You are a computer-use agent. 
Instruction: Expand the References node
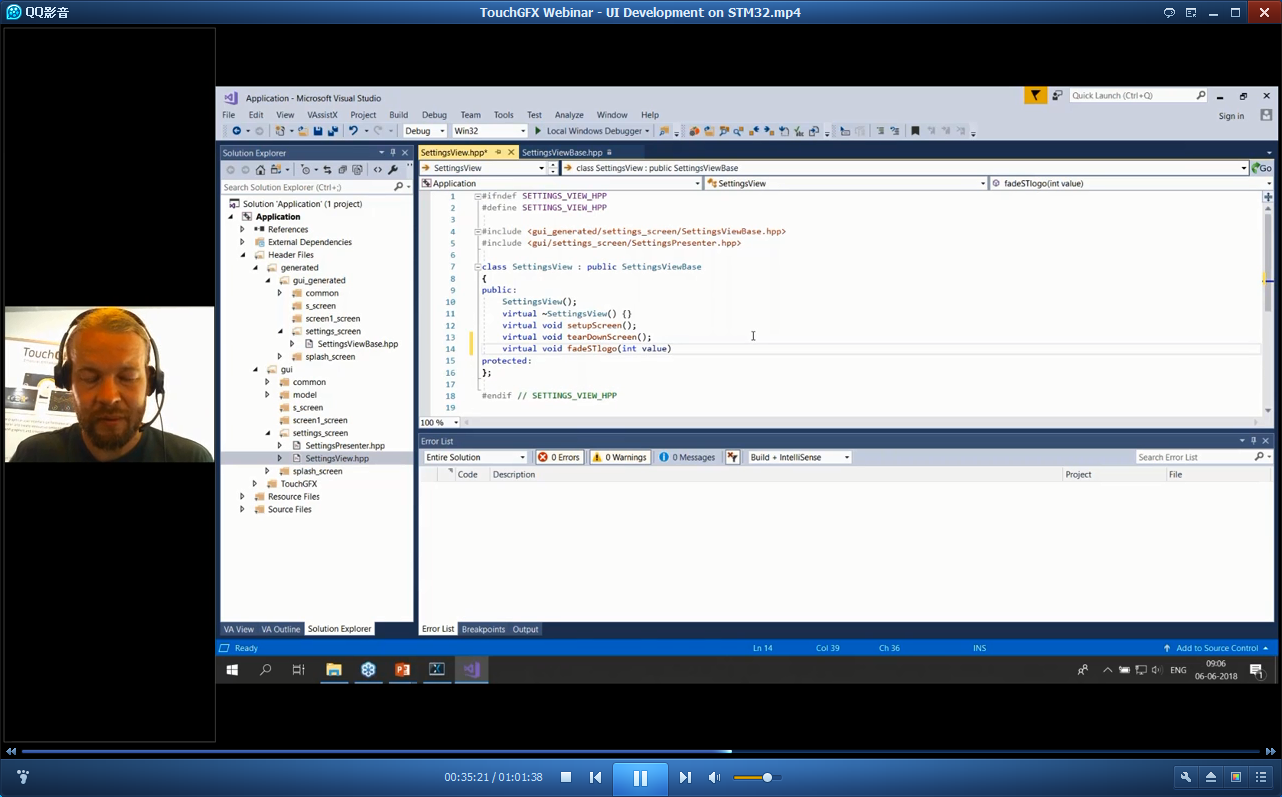(242, 229)
